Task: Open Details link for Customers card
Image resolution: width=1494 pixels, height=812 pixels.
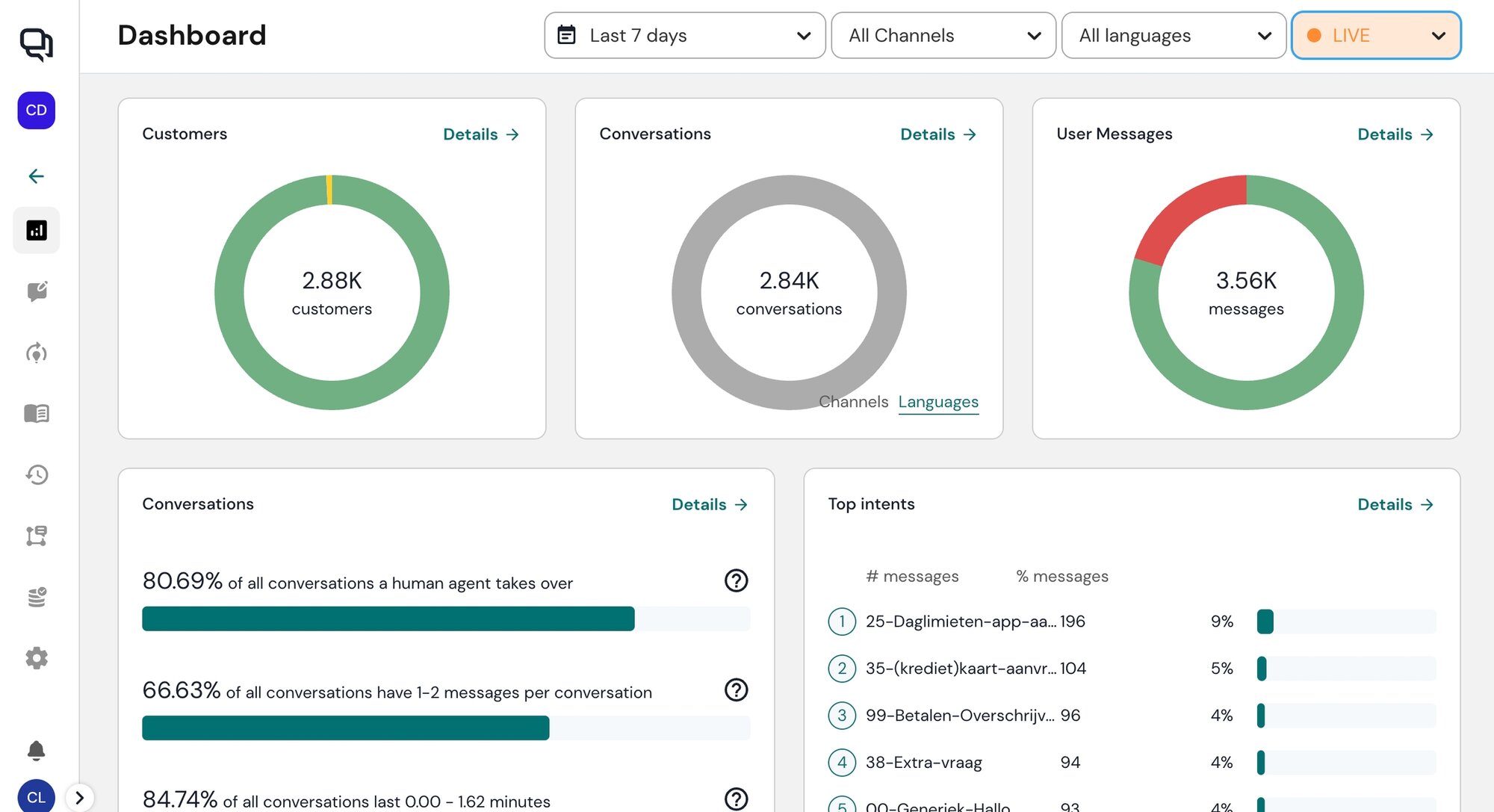Action: [x=480, y=134]
